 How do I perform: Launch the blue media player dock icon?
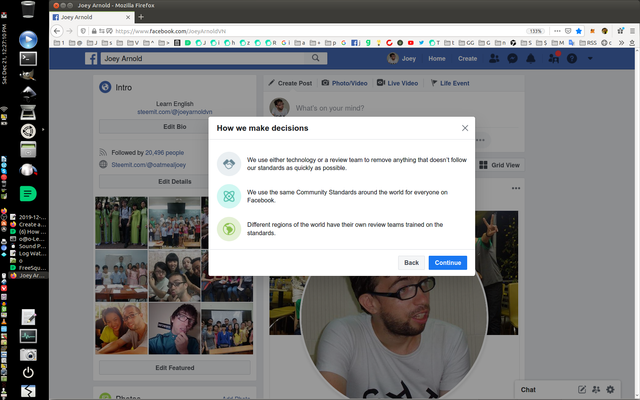coord(28,40)
